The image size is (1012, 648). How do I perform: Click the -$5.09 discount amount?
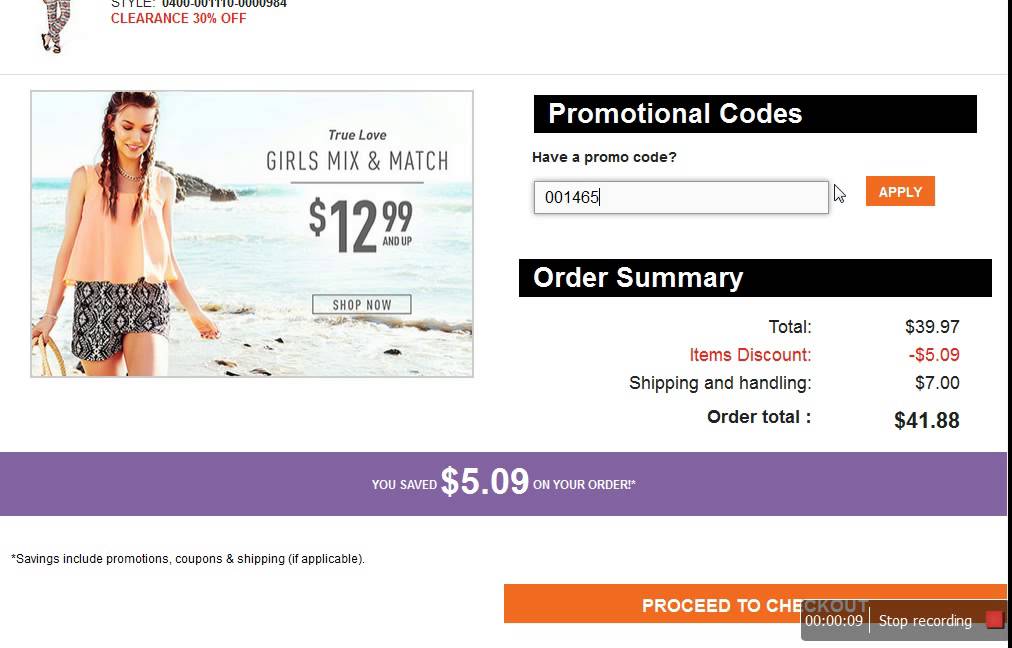pyautogui.click(x=934, y=355)
